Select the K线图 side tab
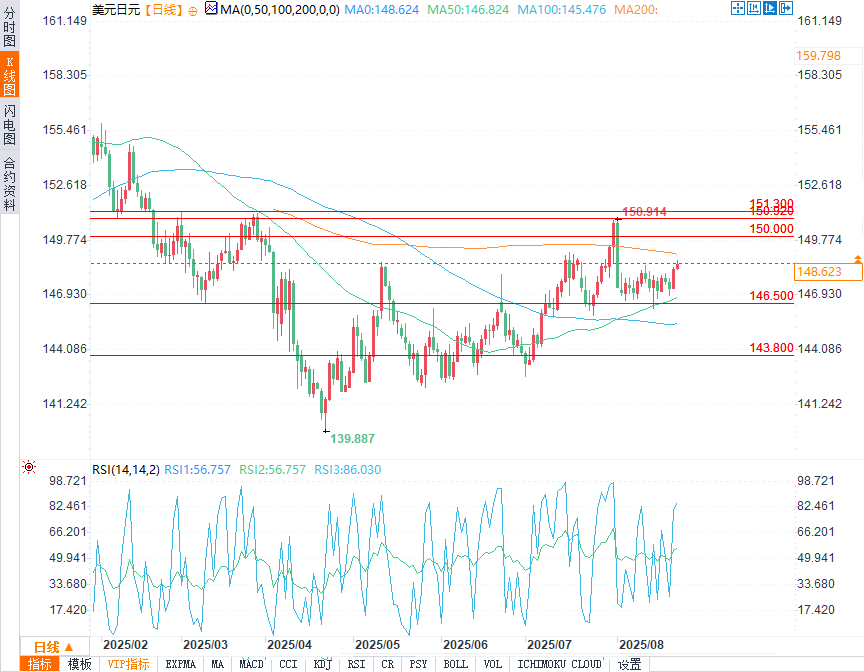This screenshot has width=864, height=672. [x=9, y=75]
